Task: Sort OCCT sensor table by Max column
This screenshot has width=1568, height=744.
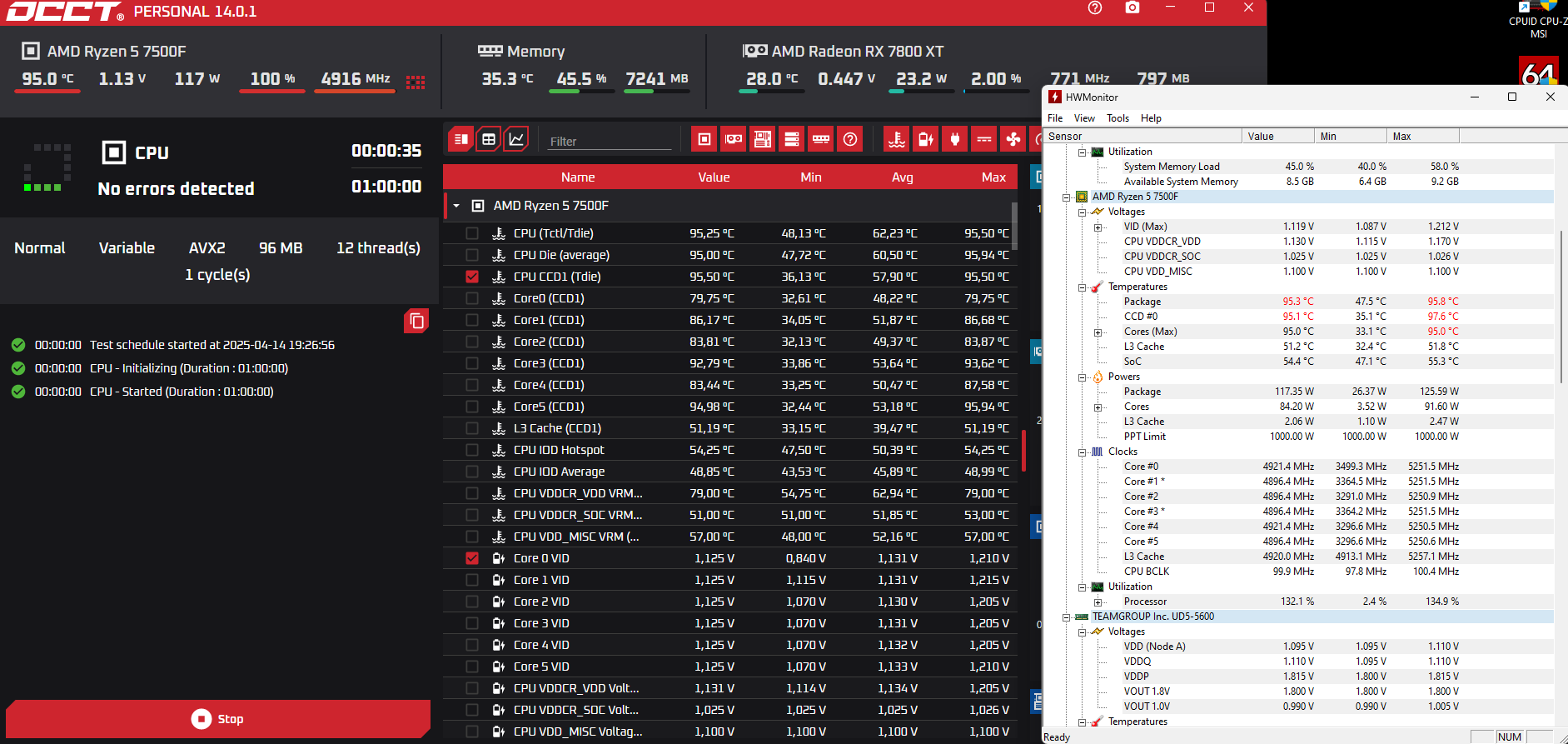Action: pyautogui.click(x=993, y=177)
